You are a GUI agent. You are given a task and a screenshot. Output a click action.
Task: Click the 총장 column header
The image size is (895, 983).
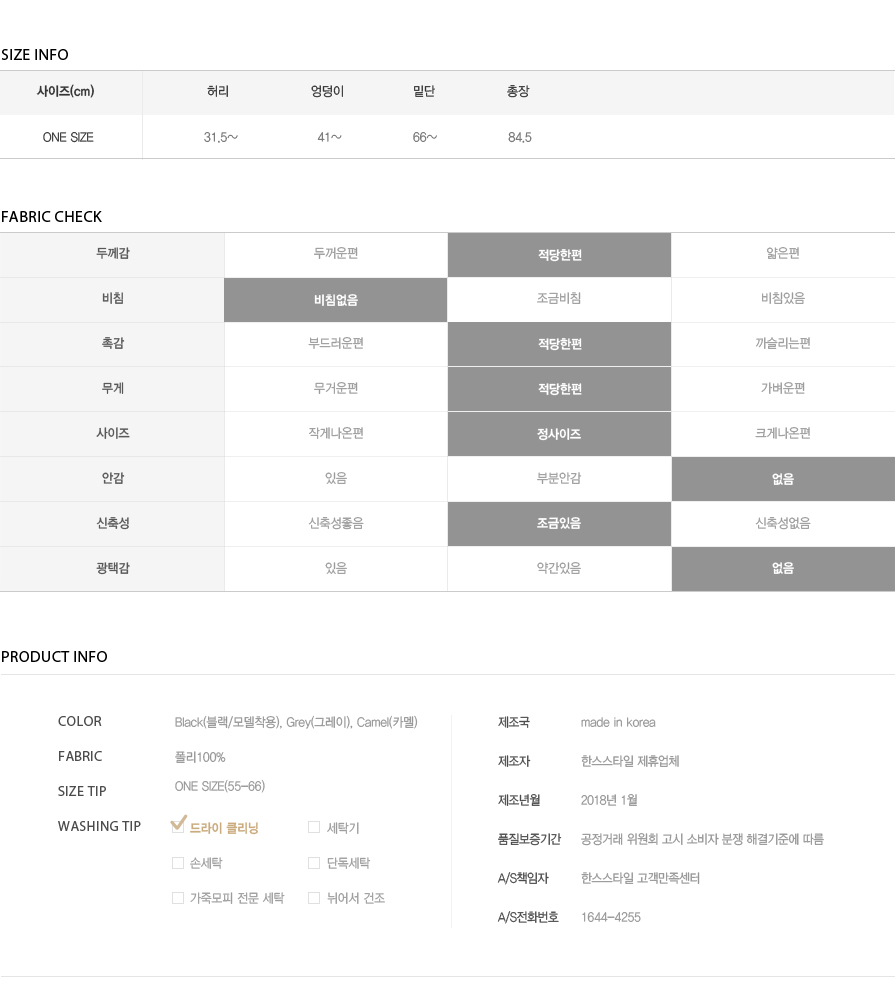pyautogui.click(x=518, y=92)
